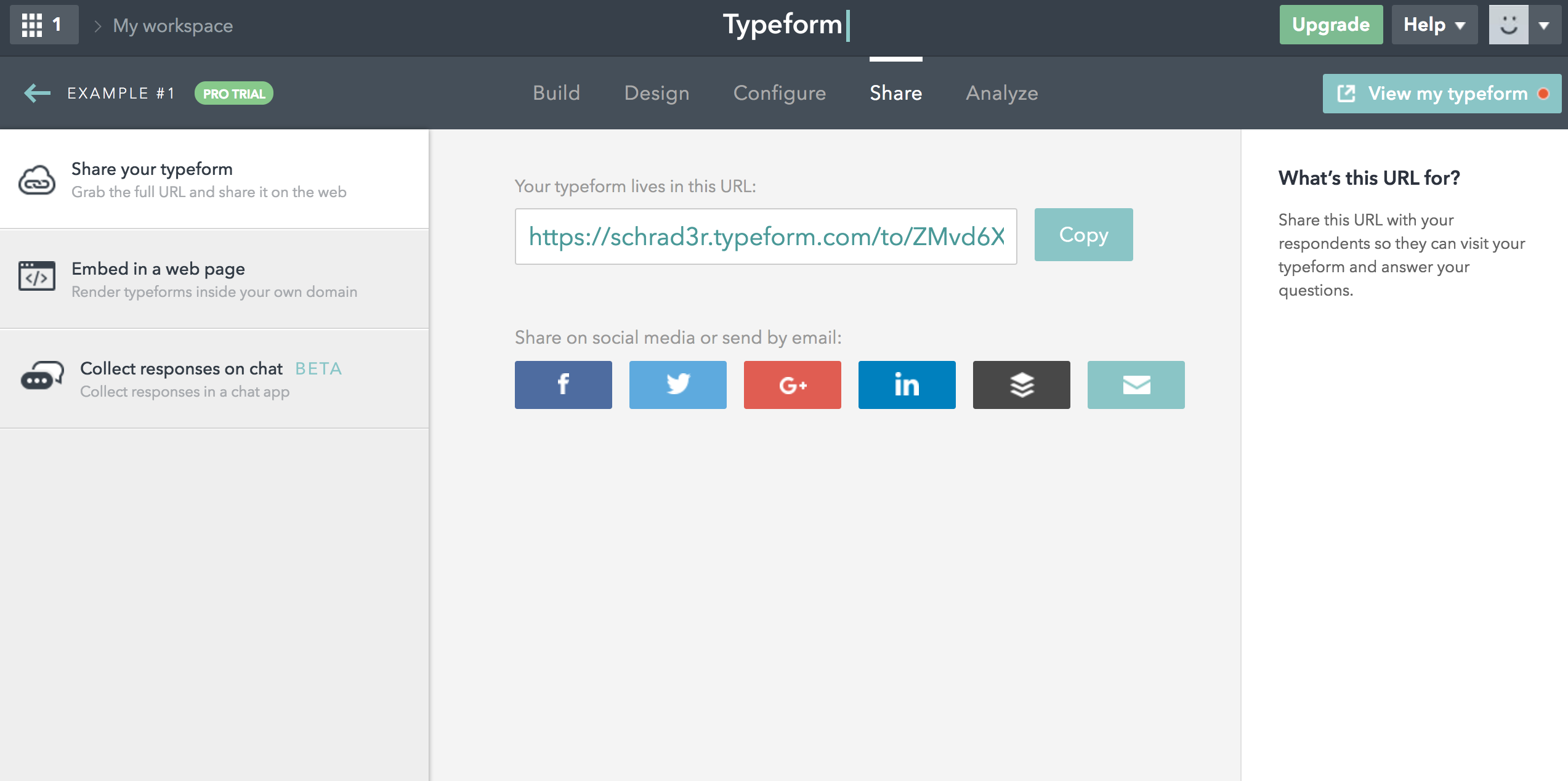Open the Help dropdown
1568x781 pixels.
click(x=1434, y=25)
